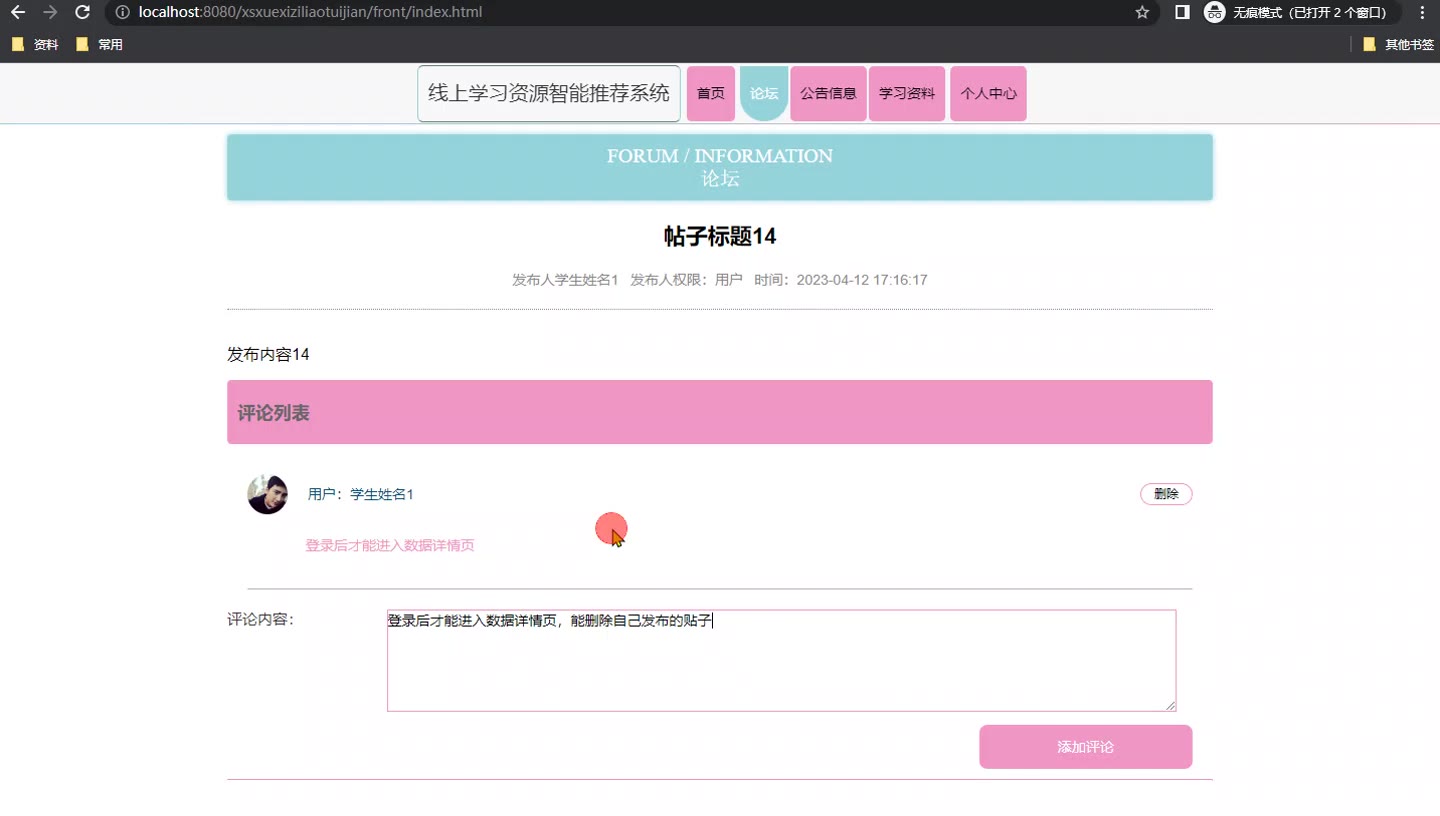Image resolution: width=1440 pixels, height=816 pixels.
Task: Click comment text 登录后才能进入数据详情页
Action: click(x=390, y=546)
